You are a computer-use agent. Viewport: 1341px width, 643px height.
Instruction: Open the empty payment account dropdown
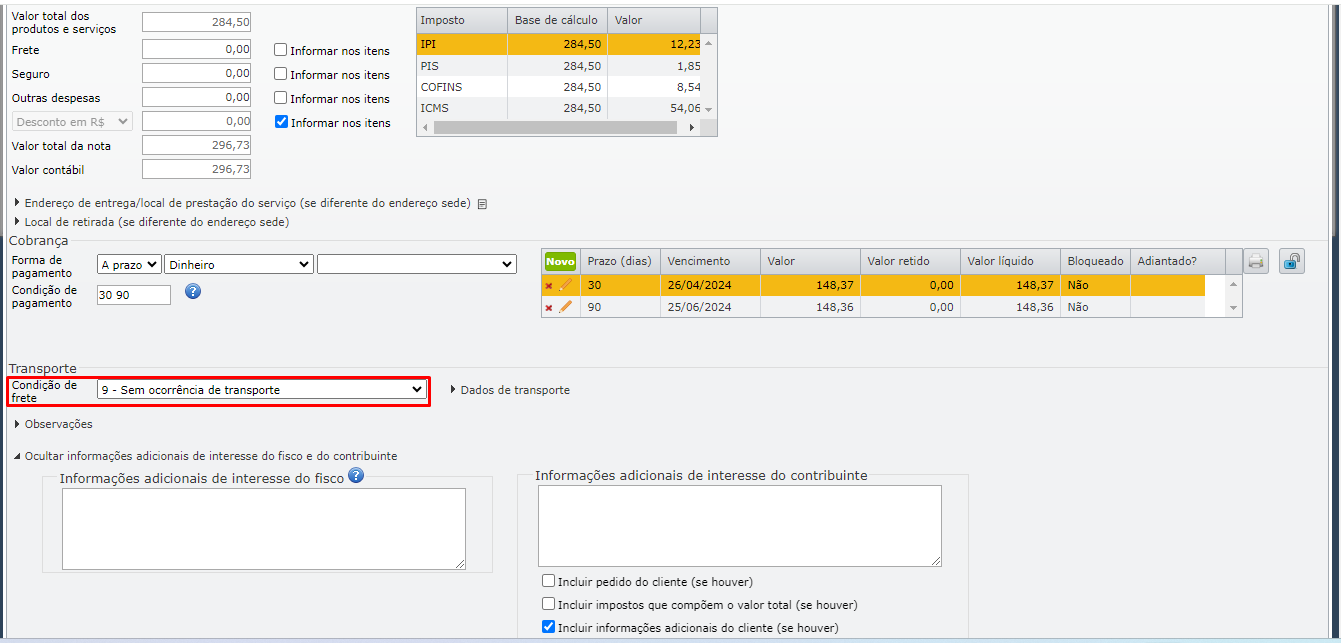pyautogui.click(x=417, y=264)
